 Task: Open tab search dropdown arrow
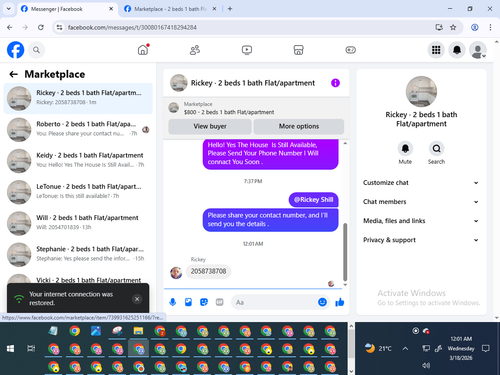9,9
